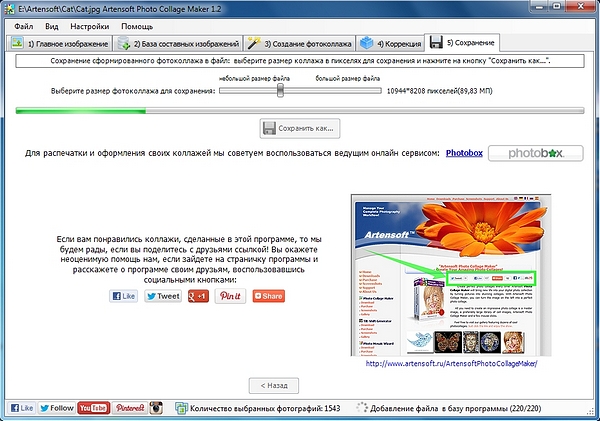
Task: Click the небольшой размер файла label
Action: pos(254,78)
